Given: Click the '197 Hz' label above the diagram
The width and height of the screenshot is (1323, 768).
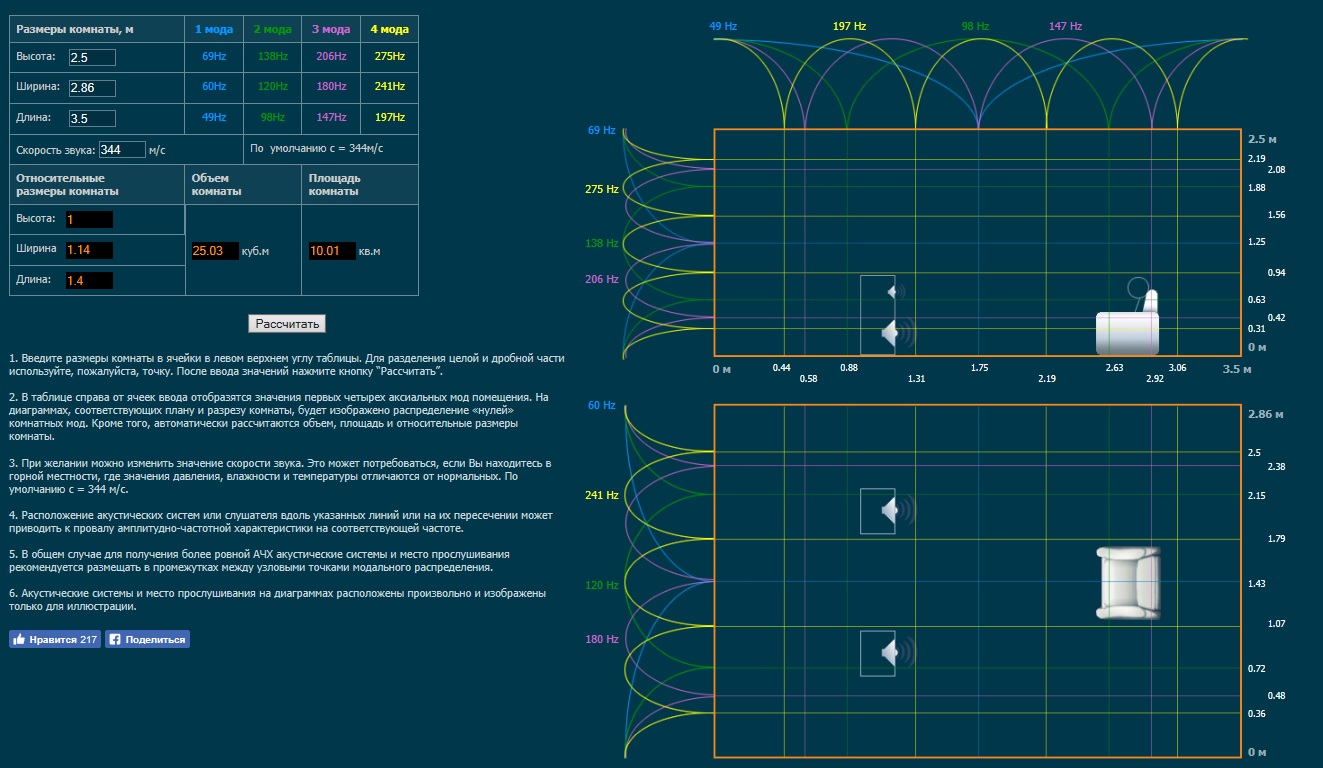Looking at the screenshot, I should [x=848, y=26].
